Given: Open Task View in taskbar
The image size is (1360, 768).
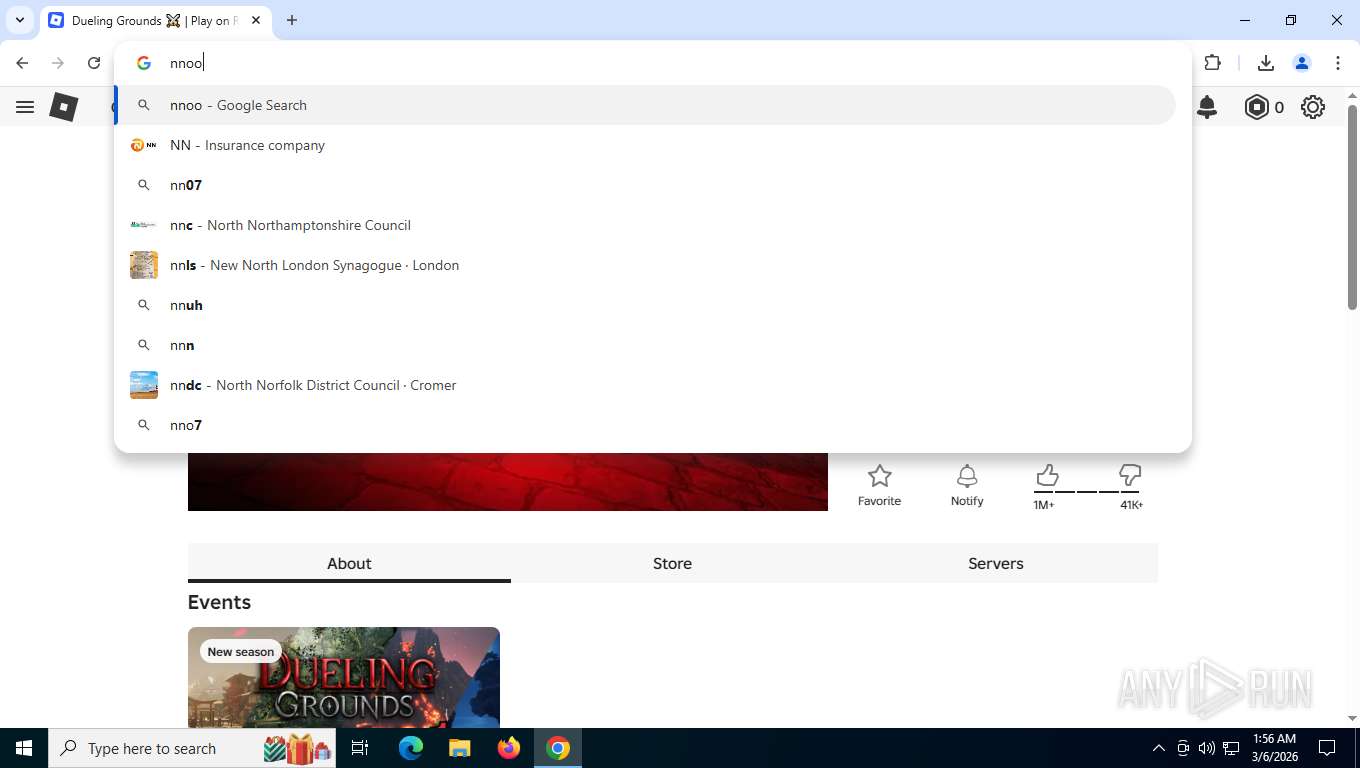Looking at the screenshot, I should (x=360, y=748).
